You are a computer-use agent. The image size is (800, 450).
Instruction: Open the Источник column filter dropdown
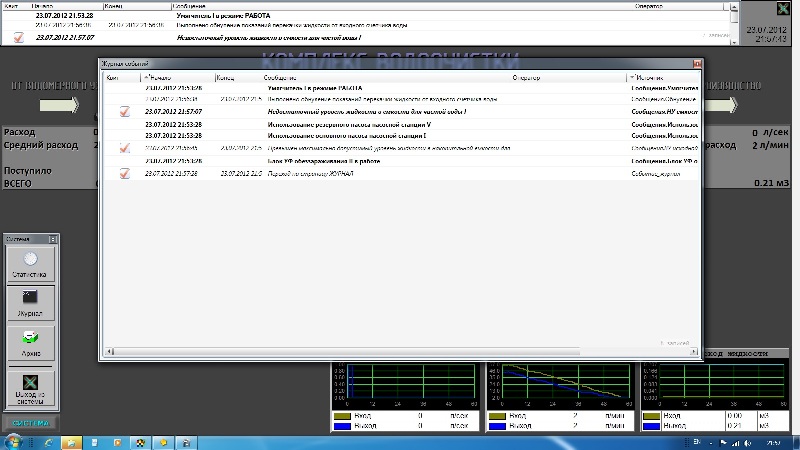pyautogui.click(x=633, y=77)
